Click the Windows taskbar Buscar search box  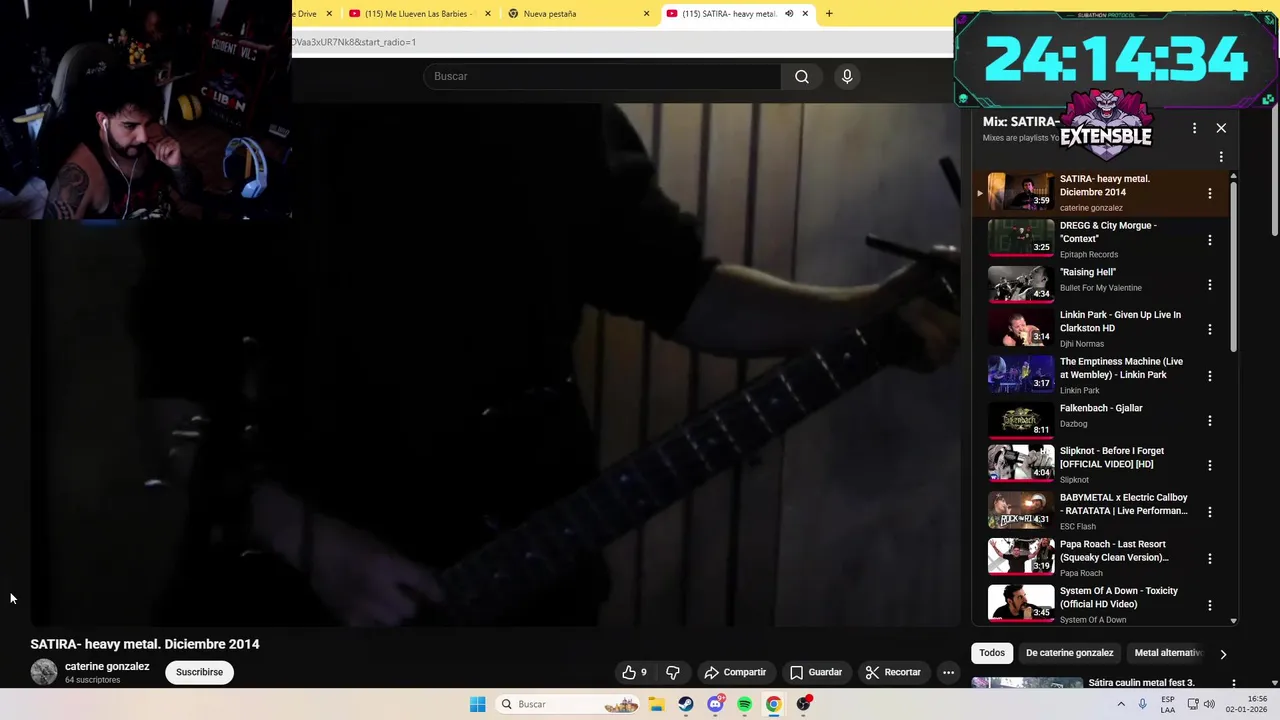(568, 704)
